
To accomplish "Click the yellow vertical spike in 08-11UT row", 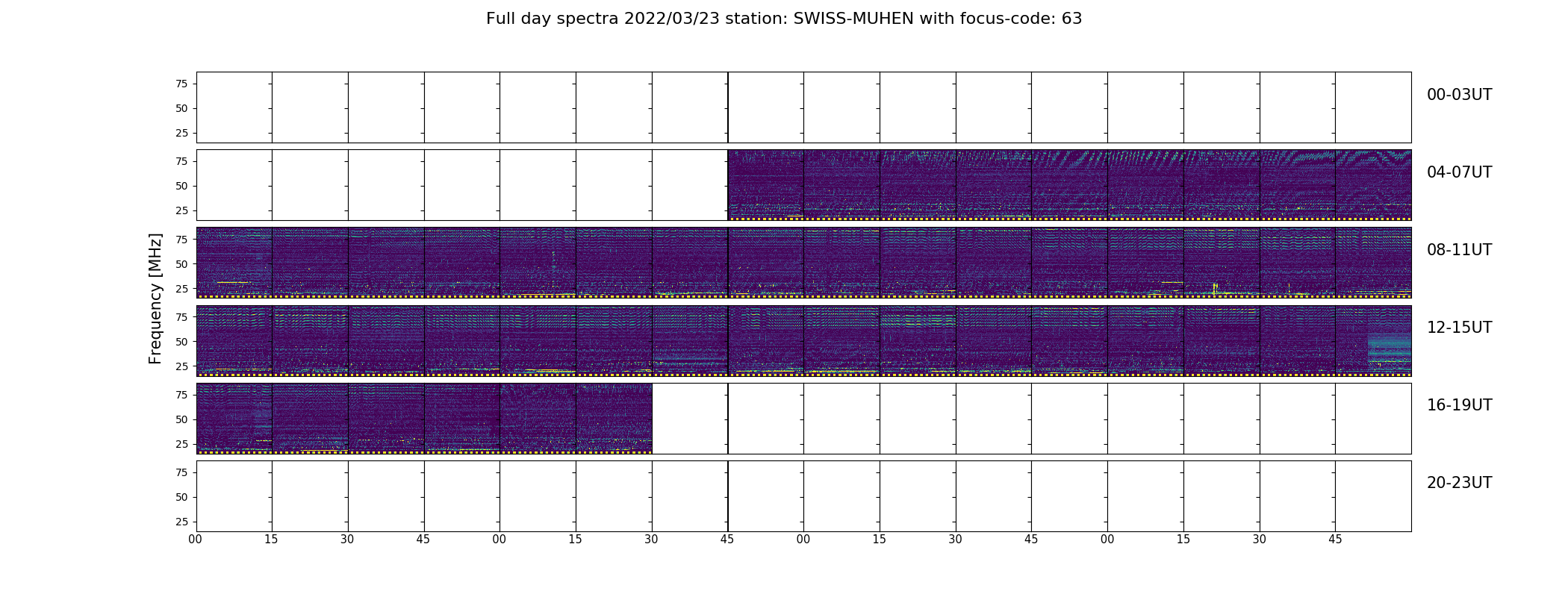I will [1216, 287].
